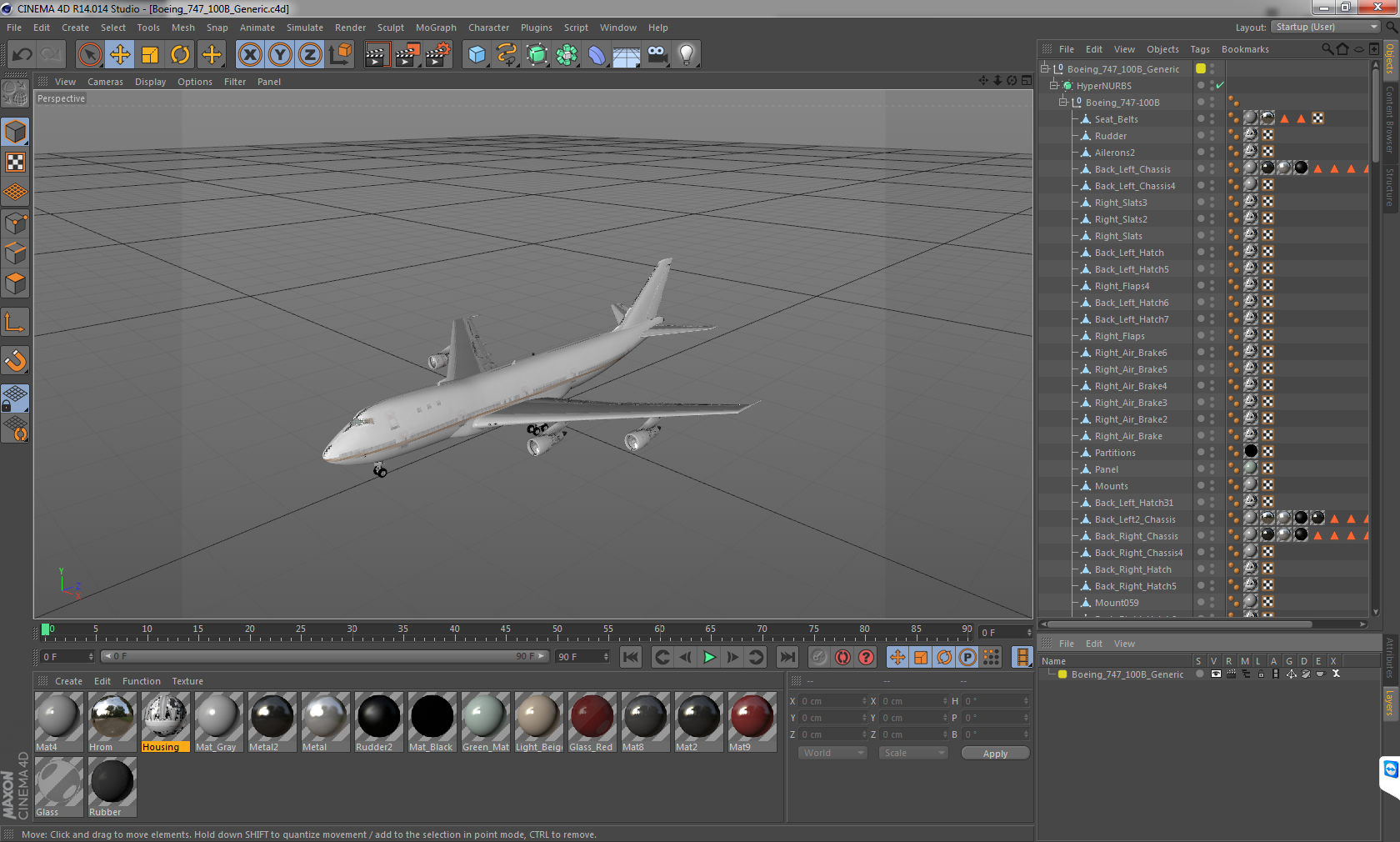Add a Floor environment object
This screenshot has height=842, width=1400.
tap(627, 55)
